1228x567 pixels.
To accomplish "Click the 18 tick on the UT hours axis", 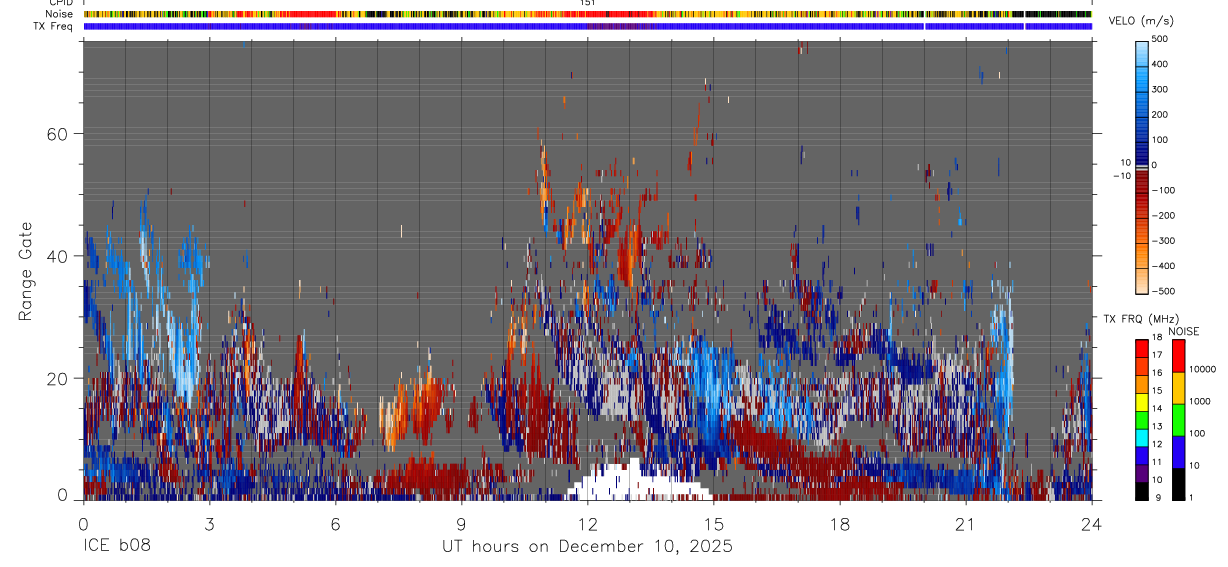I will 840,524.
